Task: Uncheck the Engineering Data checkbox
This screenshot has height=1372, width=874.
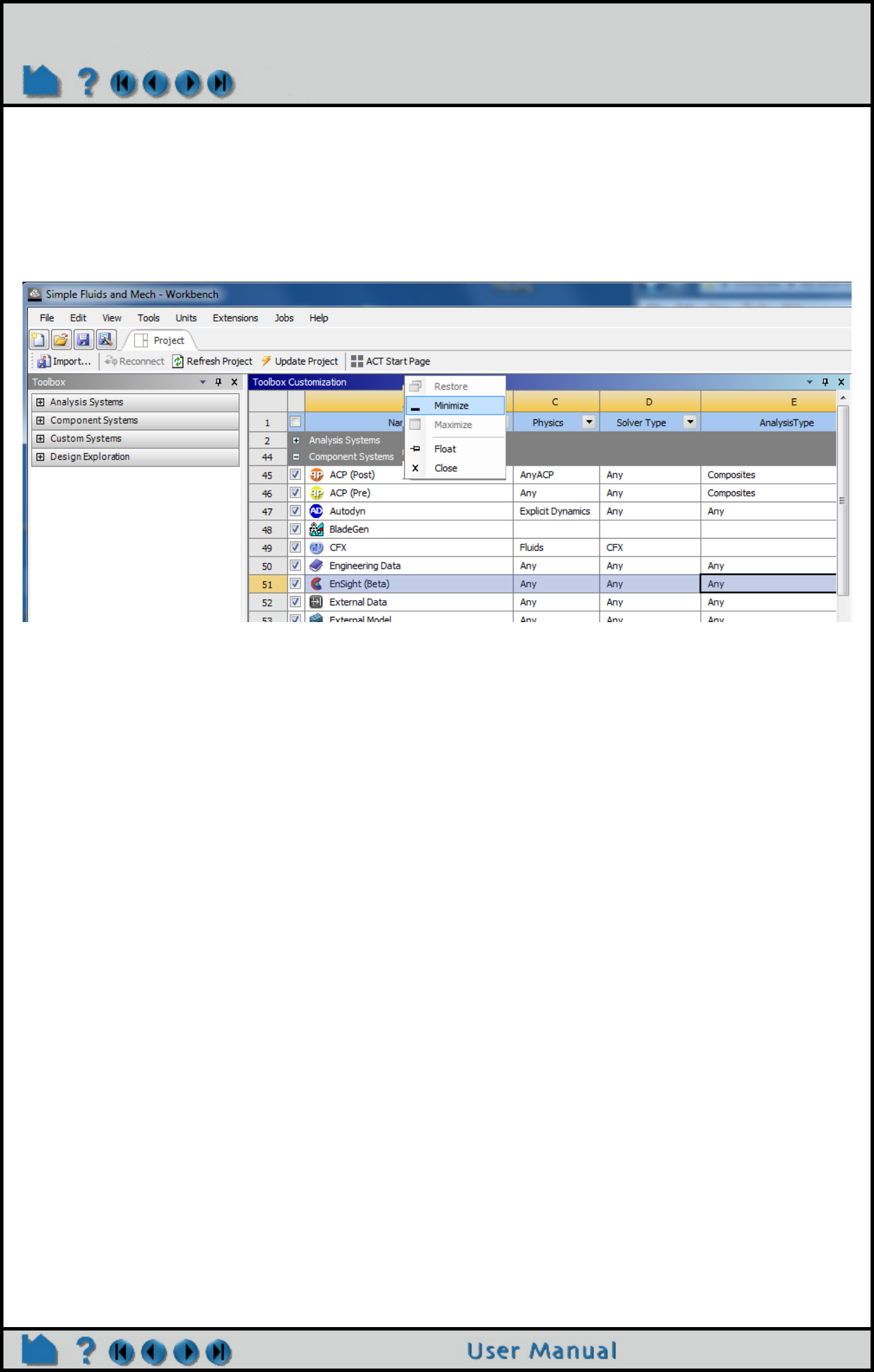Action: (x=295, y=566)
